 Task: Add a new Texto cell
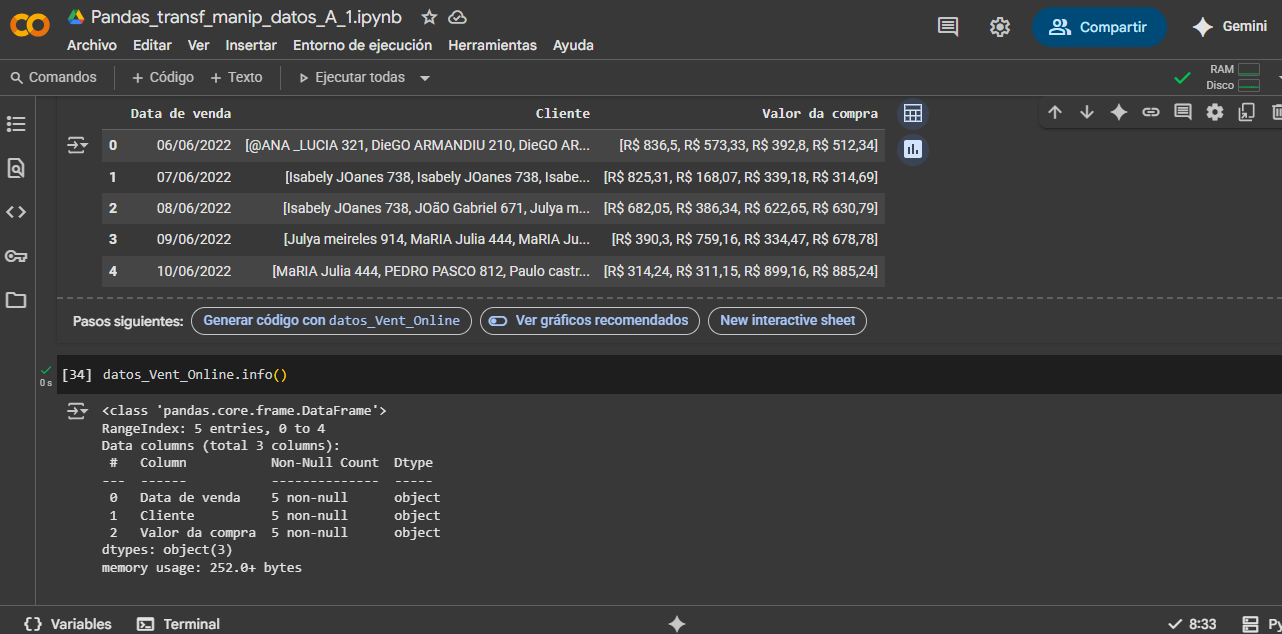(x=236, y=77)
